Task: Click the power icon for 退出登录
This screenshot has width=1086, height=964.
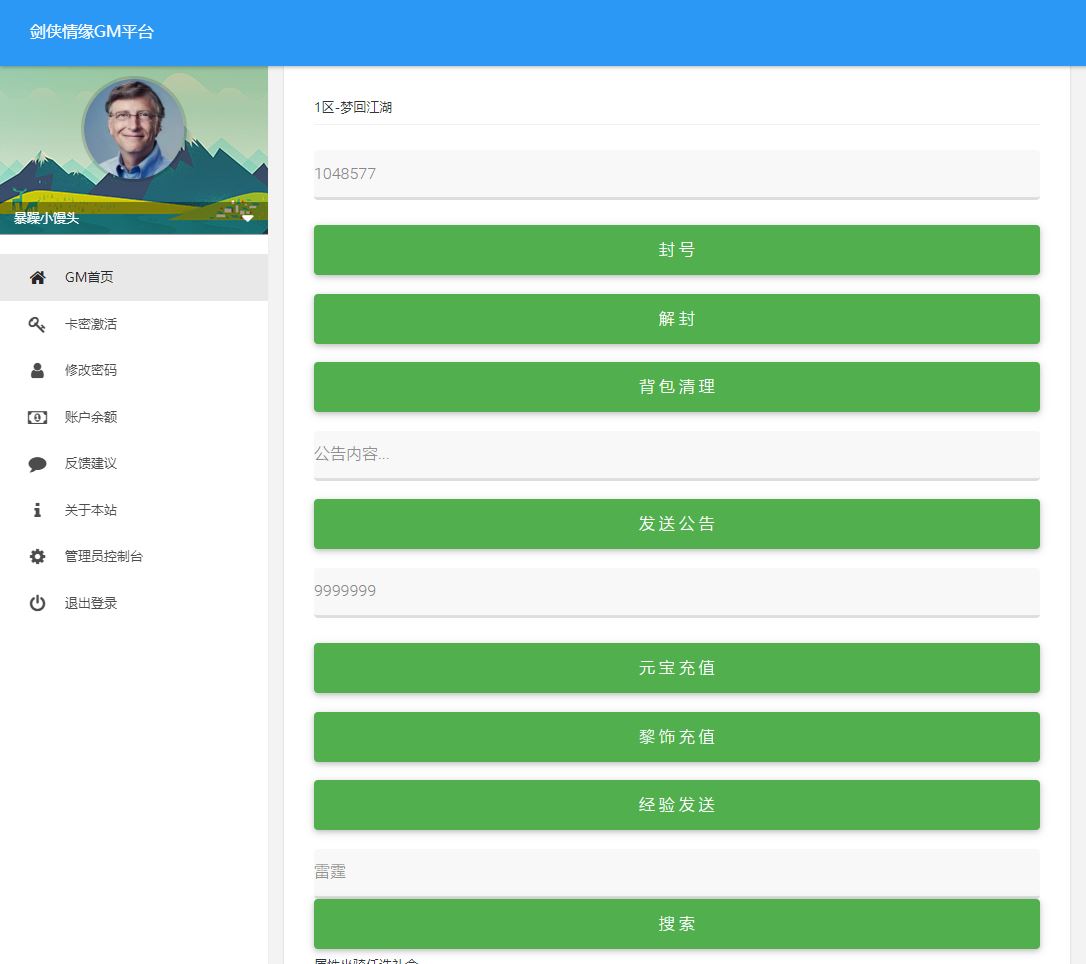Action: (37, 603)
